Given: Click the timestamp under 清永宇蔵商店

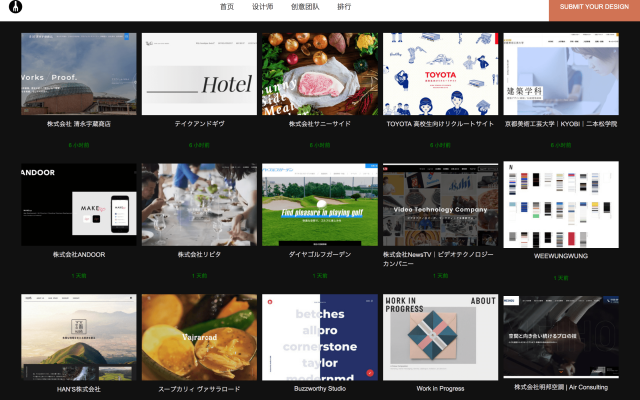Looking at the screenshot, I should pos(79,145).
